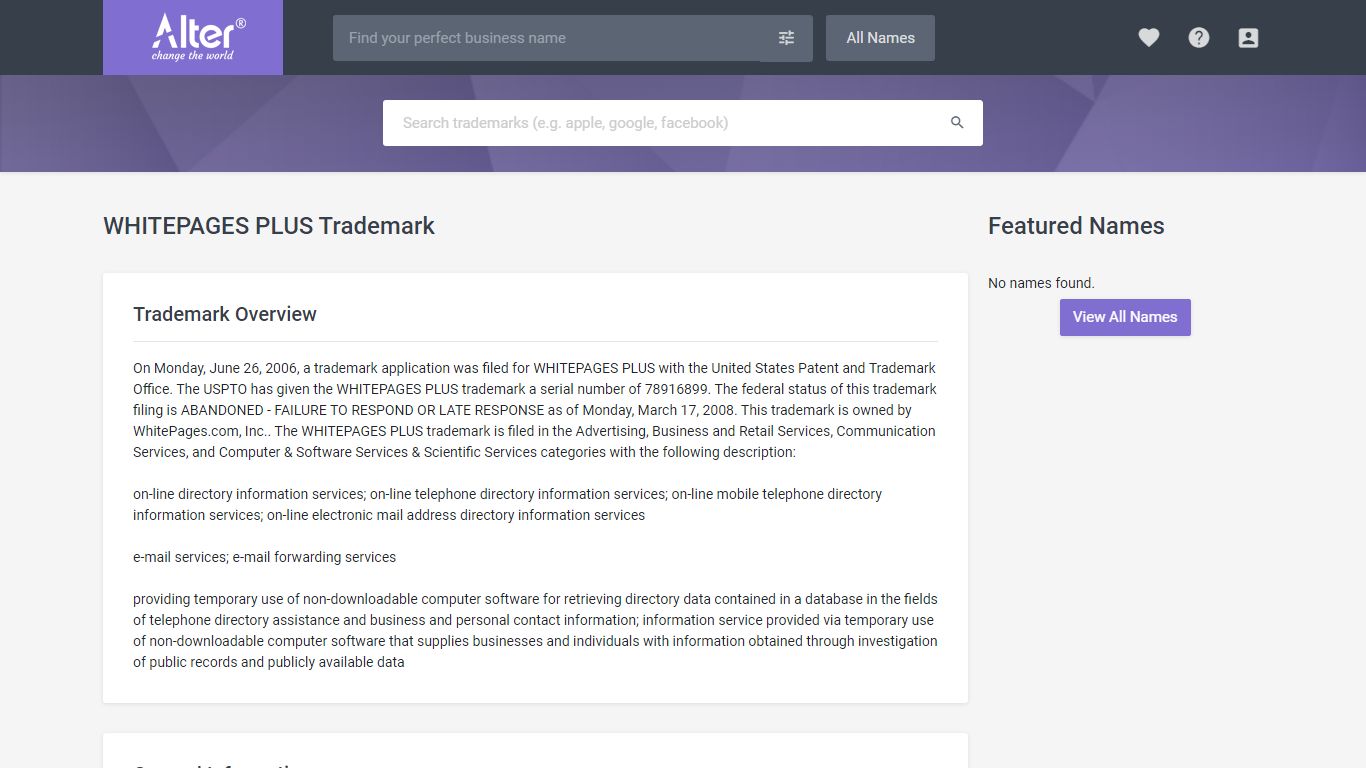View favorites heart icon
Viewport: 1366px width, 768px height.
[x=1149, y=38]
